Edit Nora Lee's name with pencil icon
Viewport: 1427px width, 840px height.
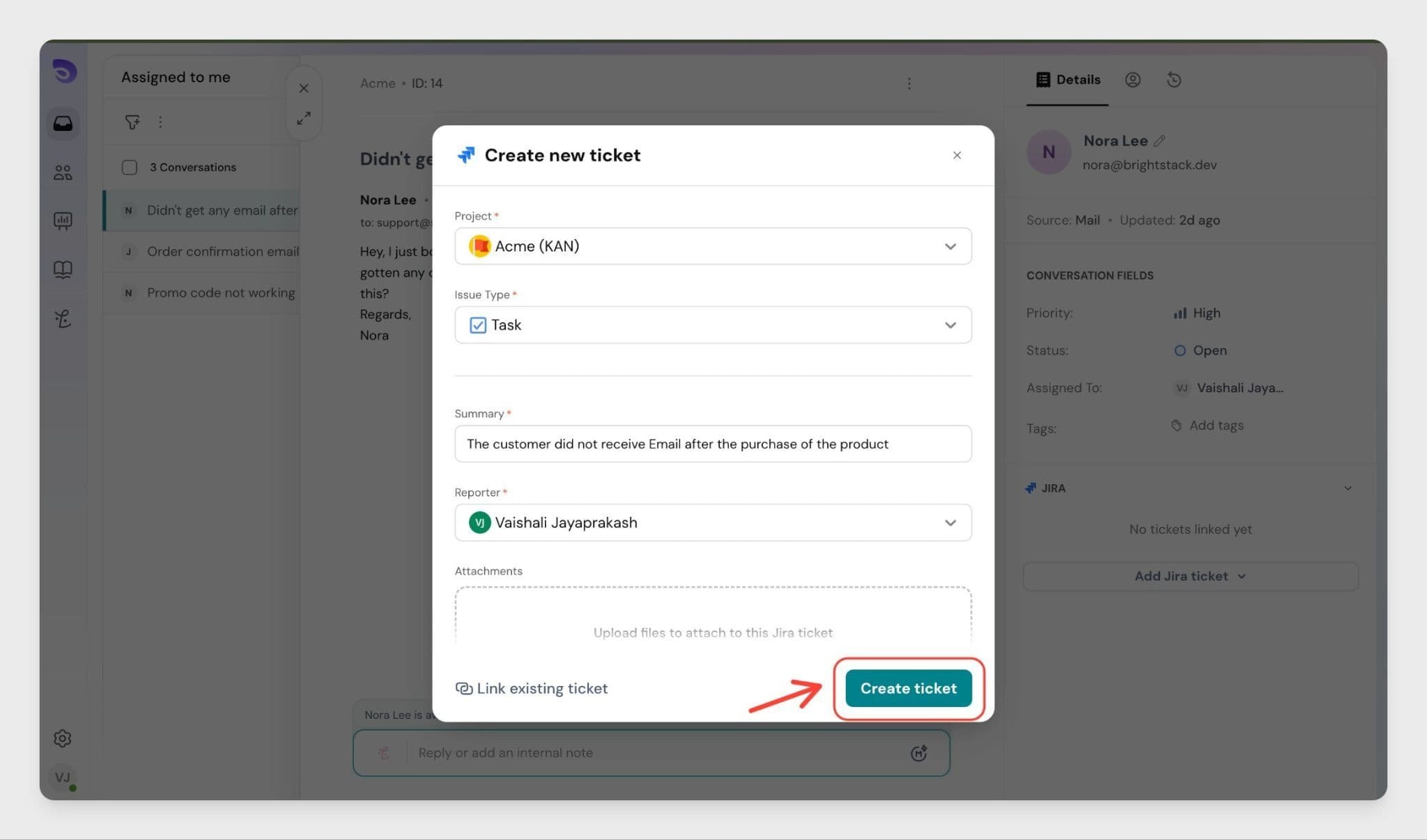pos(1159,141)
